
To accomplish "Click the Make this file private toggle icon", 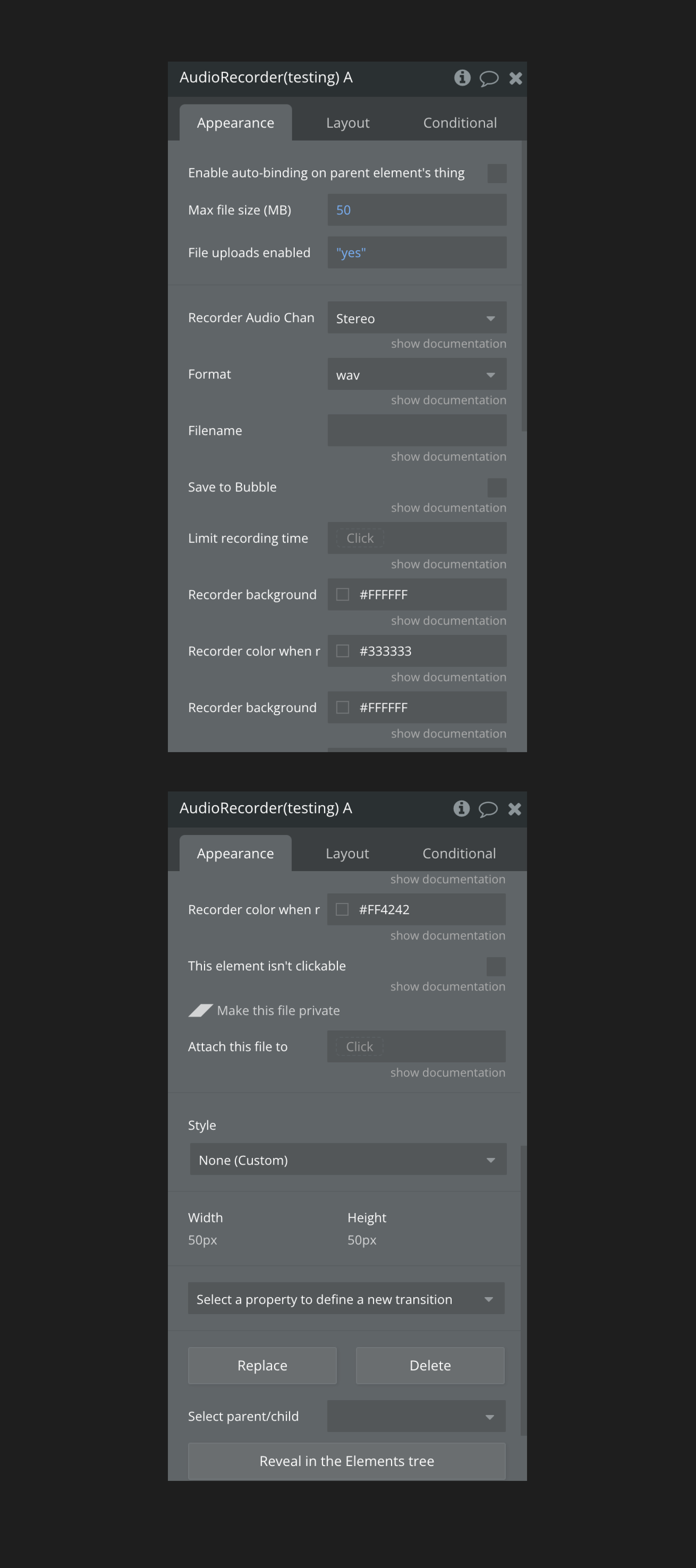I will (200, 1010).
